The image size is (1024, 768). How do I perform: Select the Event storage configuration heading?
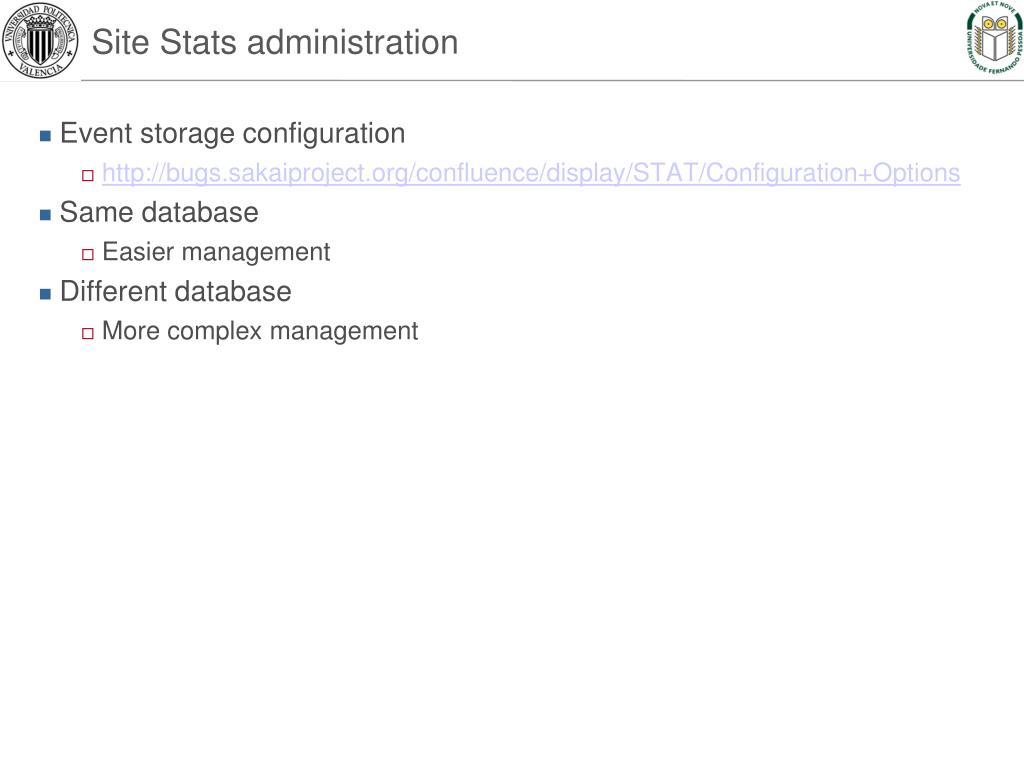coord(232,134)
